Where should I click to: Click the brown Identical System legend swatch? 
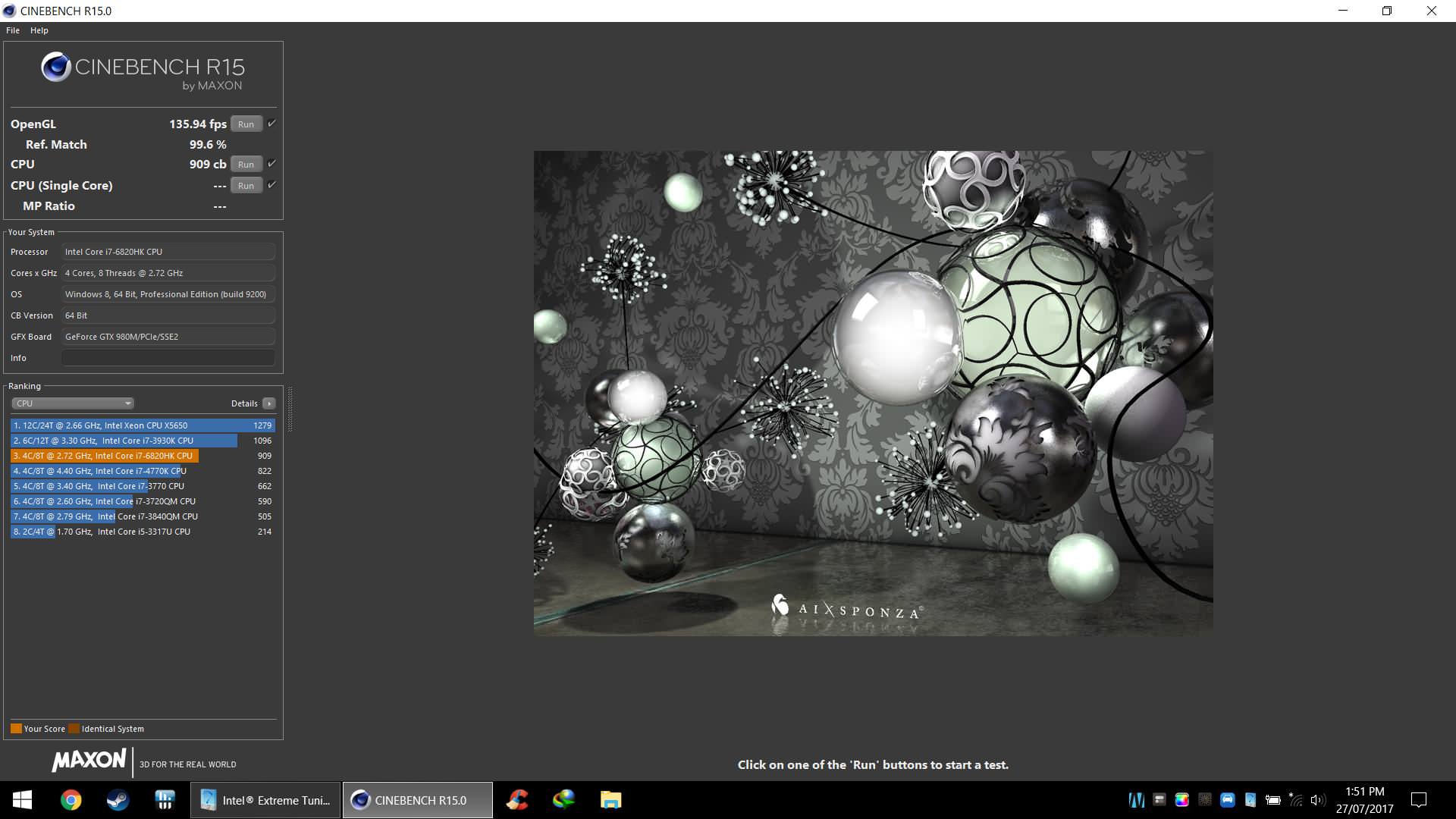74,729
